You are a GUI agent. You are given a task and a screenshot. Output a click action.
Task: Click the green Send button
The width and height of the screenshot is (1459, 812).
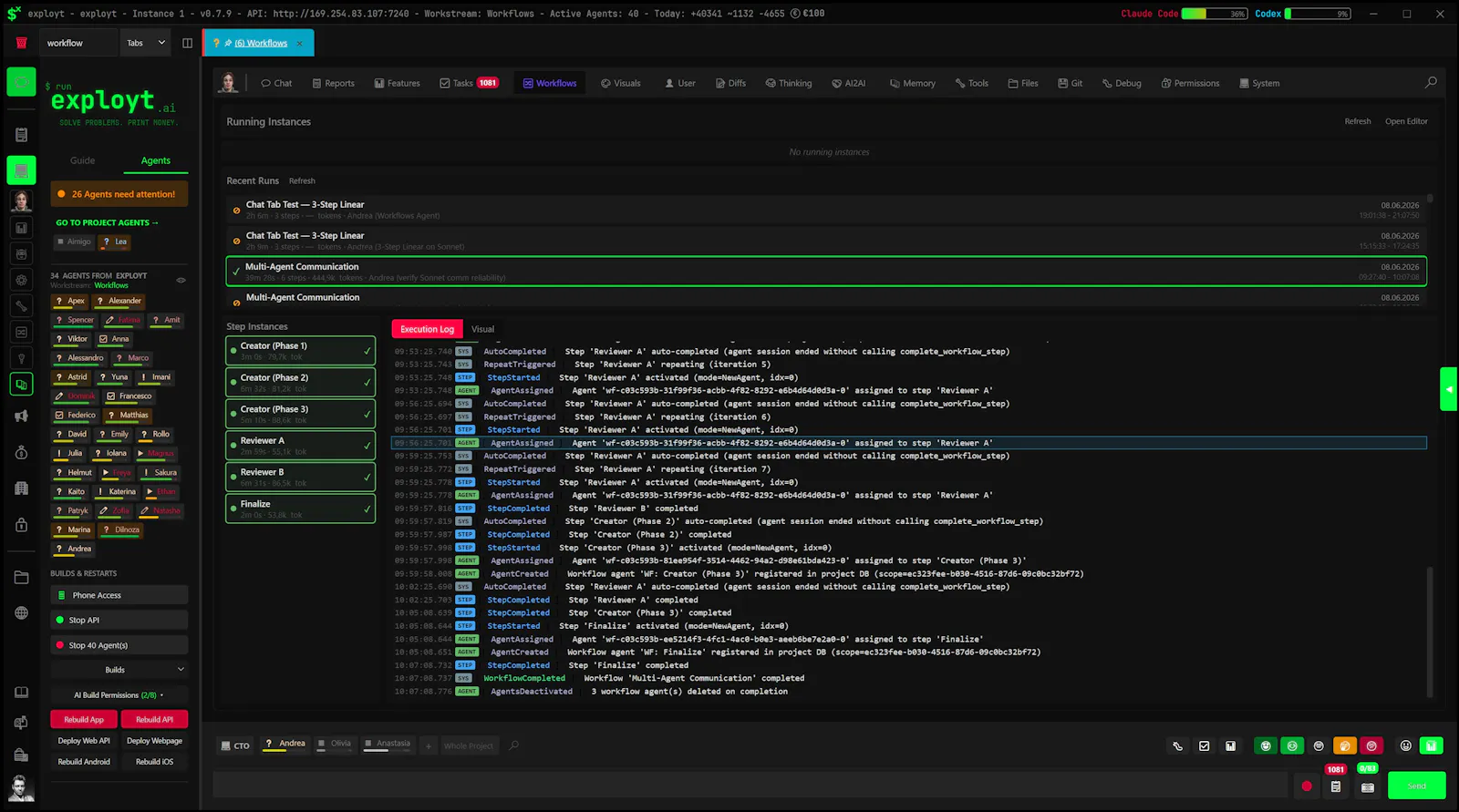[1417, 786]
